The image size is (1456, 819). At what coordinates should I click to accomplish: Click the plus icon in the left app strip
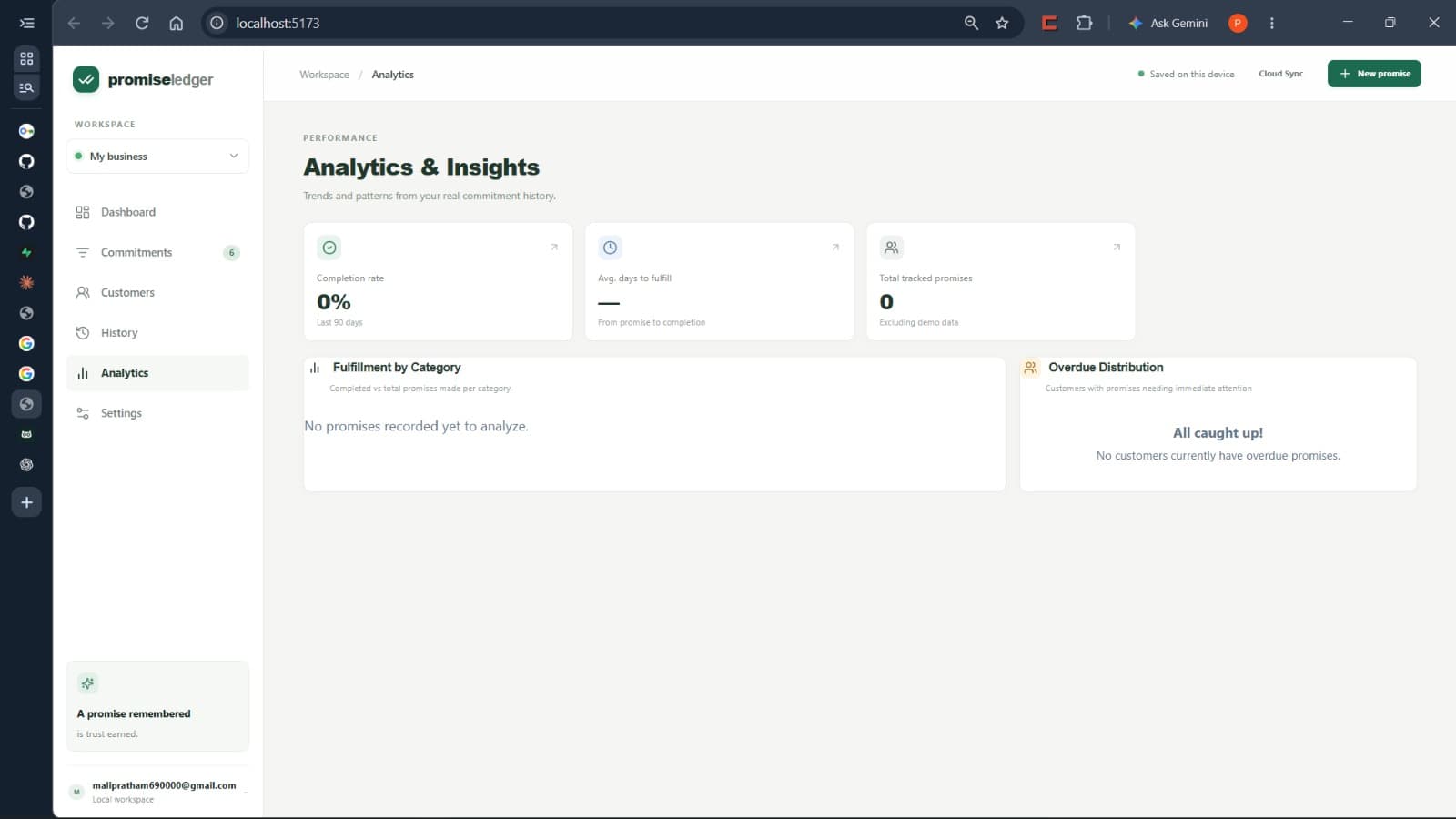[x=26, y=502]
